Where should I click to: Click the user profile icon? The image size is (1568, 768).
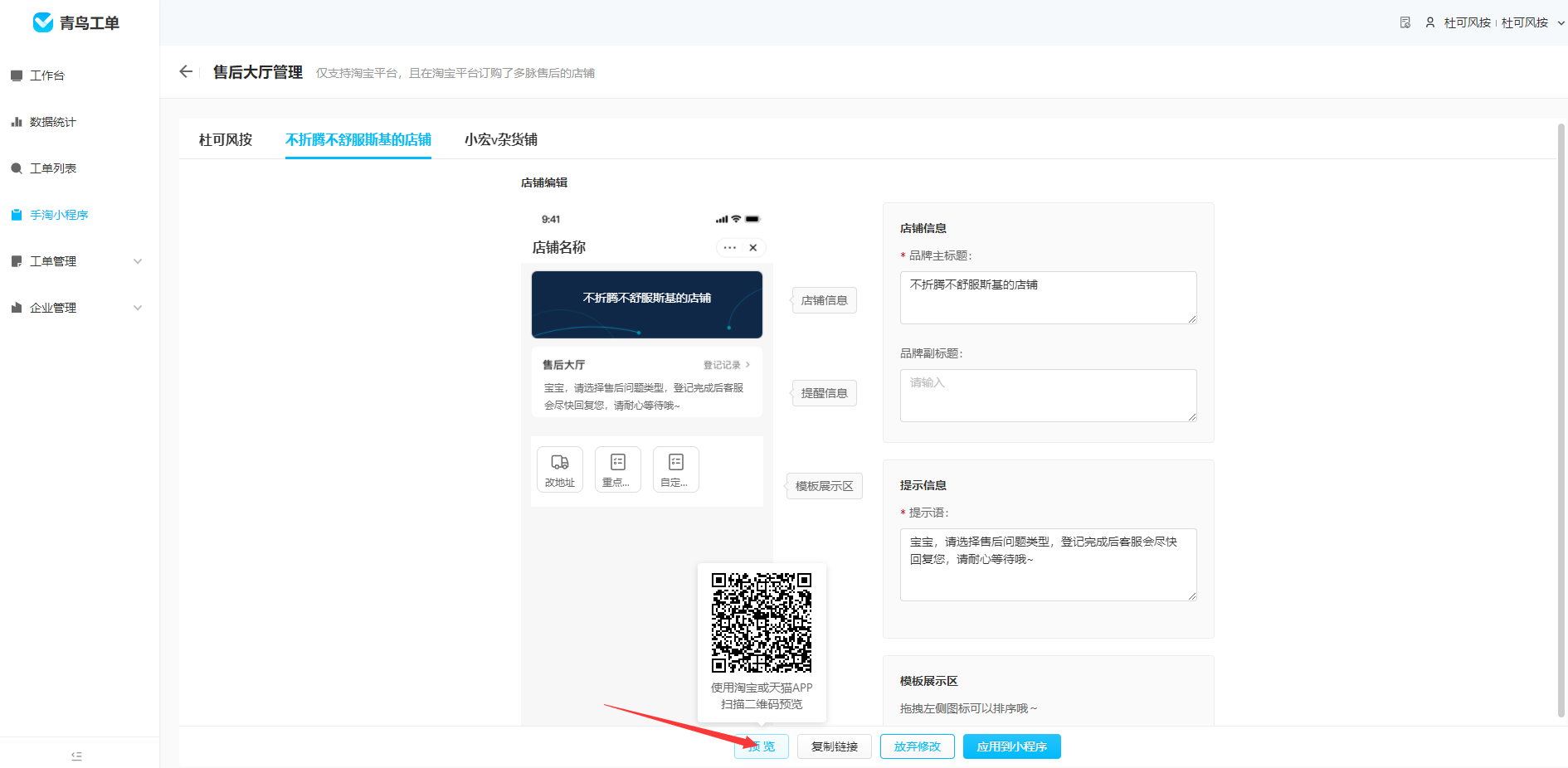click(1430, 22)
